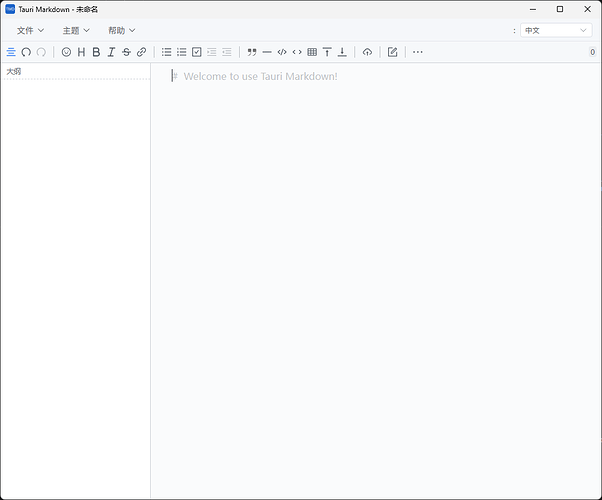Click the character counter badge

pyautogui.click(x=592, y=52)
